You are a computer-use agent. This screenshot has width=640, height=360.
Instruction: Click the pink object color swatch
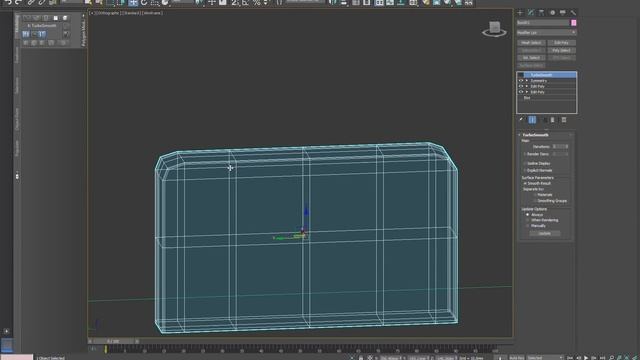(x=573, y=23)
